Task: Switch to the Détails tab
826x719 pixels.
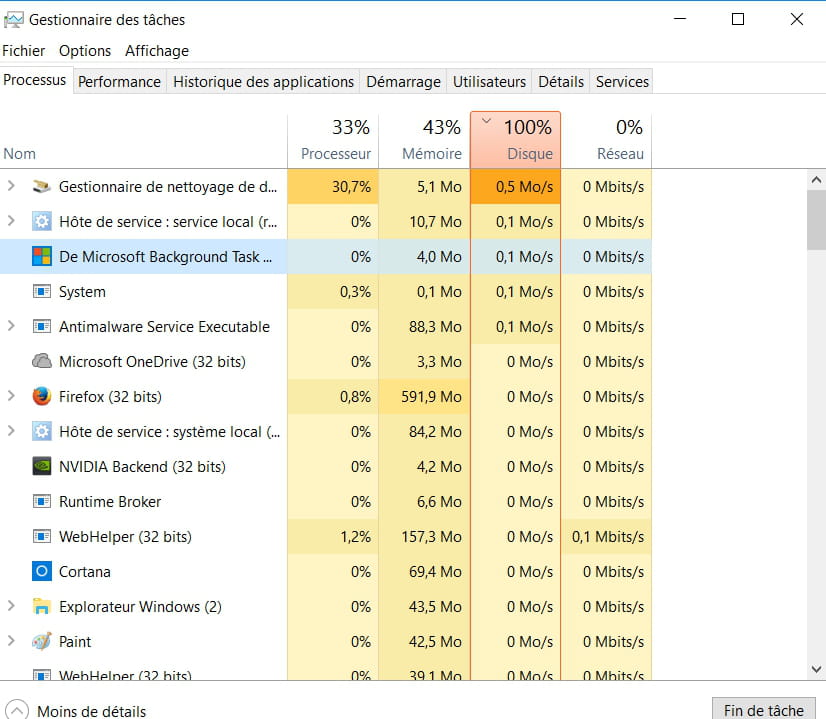Action: pos(561,82)
